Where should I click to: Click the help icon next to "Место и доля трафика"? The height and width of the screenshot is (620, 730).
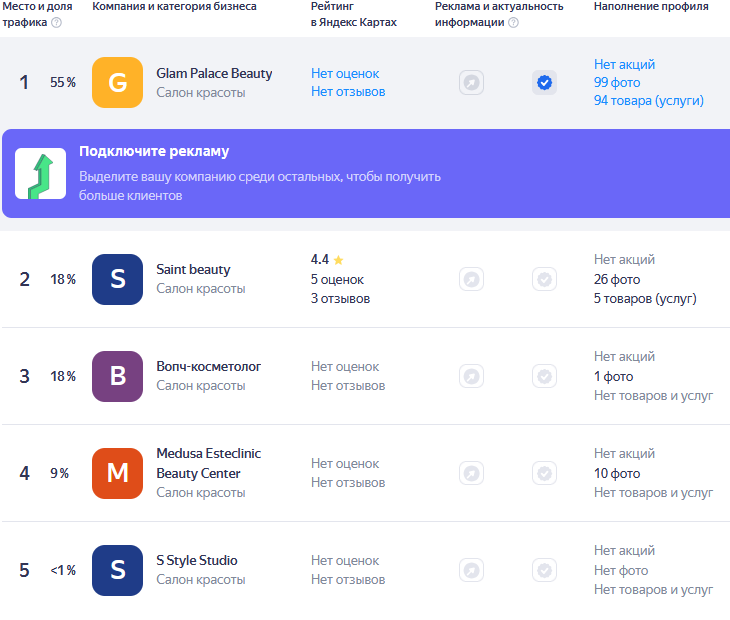(x=56, y=22)
